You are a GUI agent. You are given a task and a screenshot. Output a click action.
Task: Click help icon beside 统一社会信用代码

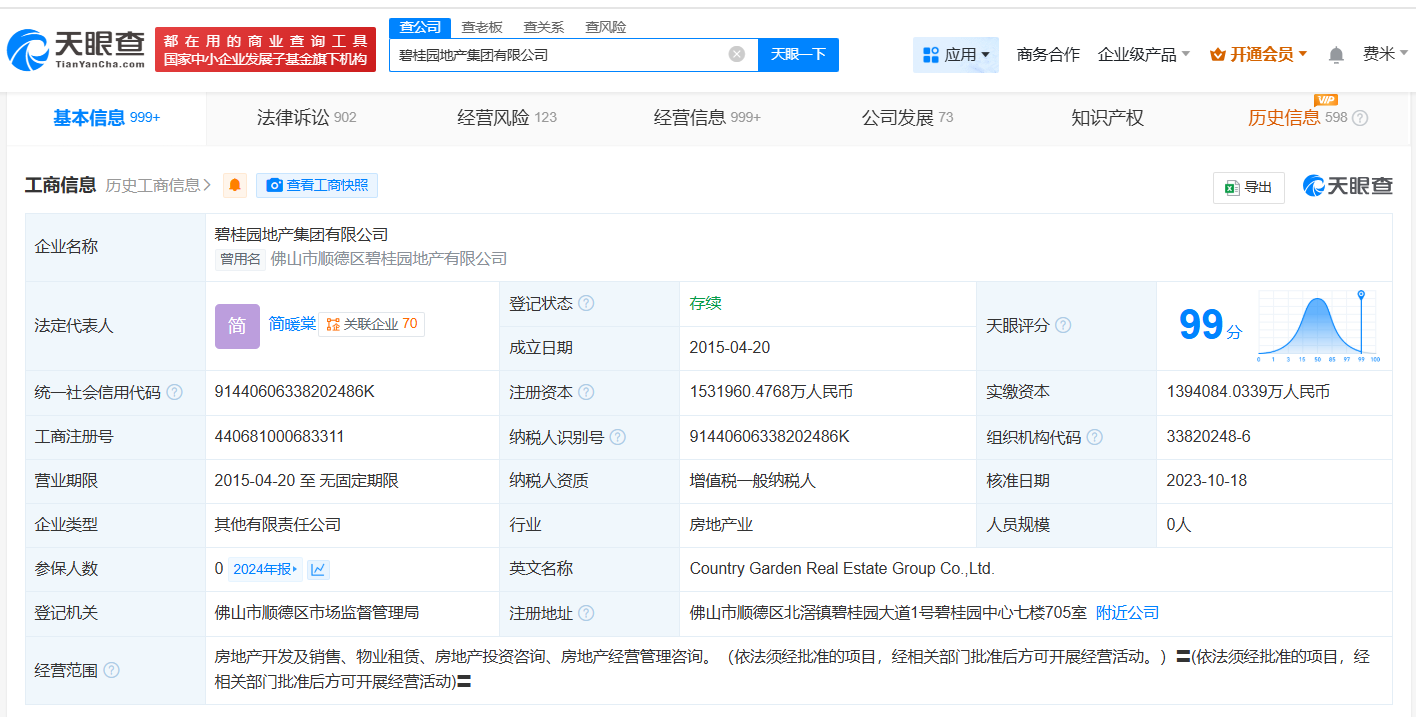click(175, 392)
